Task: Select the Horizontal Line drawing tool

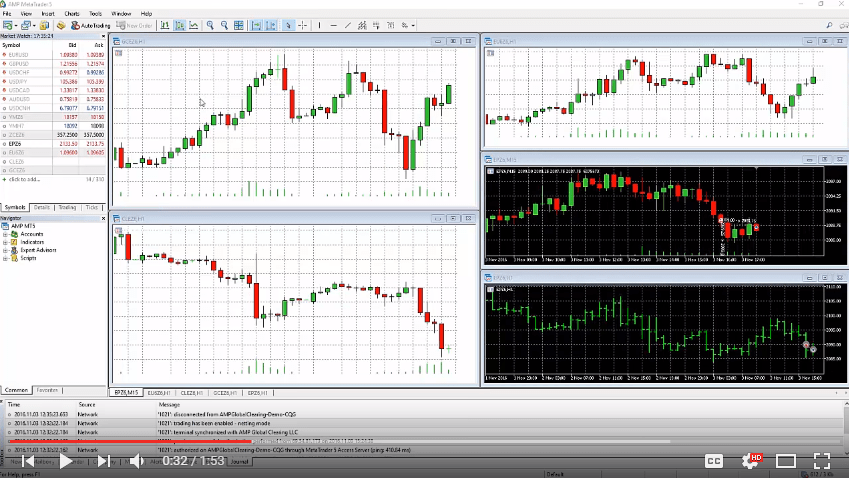Action: tap(334, 25)
